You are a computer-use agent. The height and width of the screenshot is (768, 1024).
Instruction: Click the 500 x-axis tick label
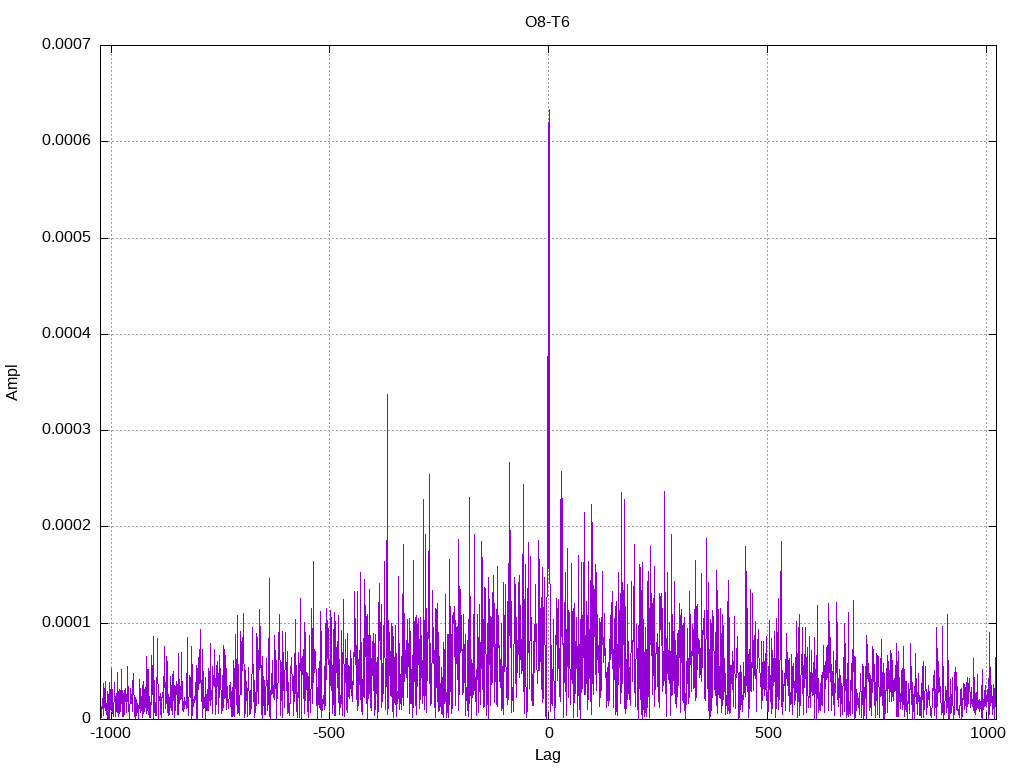point(768,733)
